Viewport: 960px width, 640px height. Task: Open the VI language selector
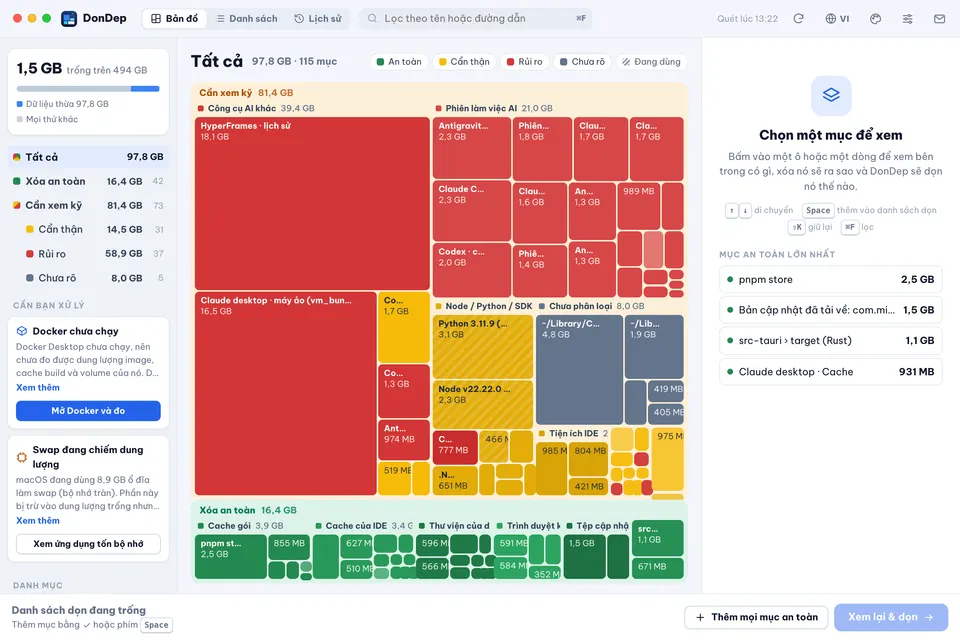(837, 18)
